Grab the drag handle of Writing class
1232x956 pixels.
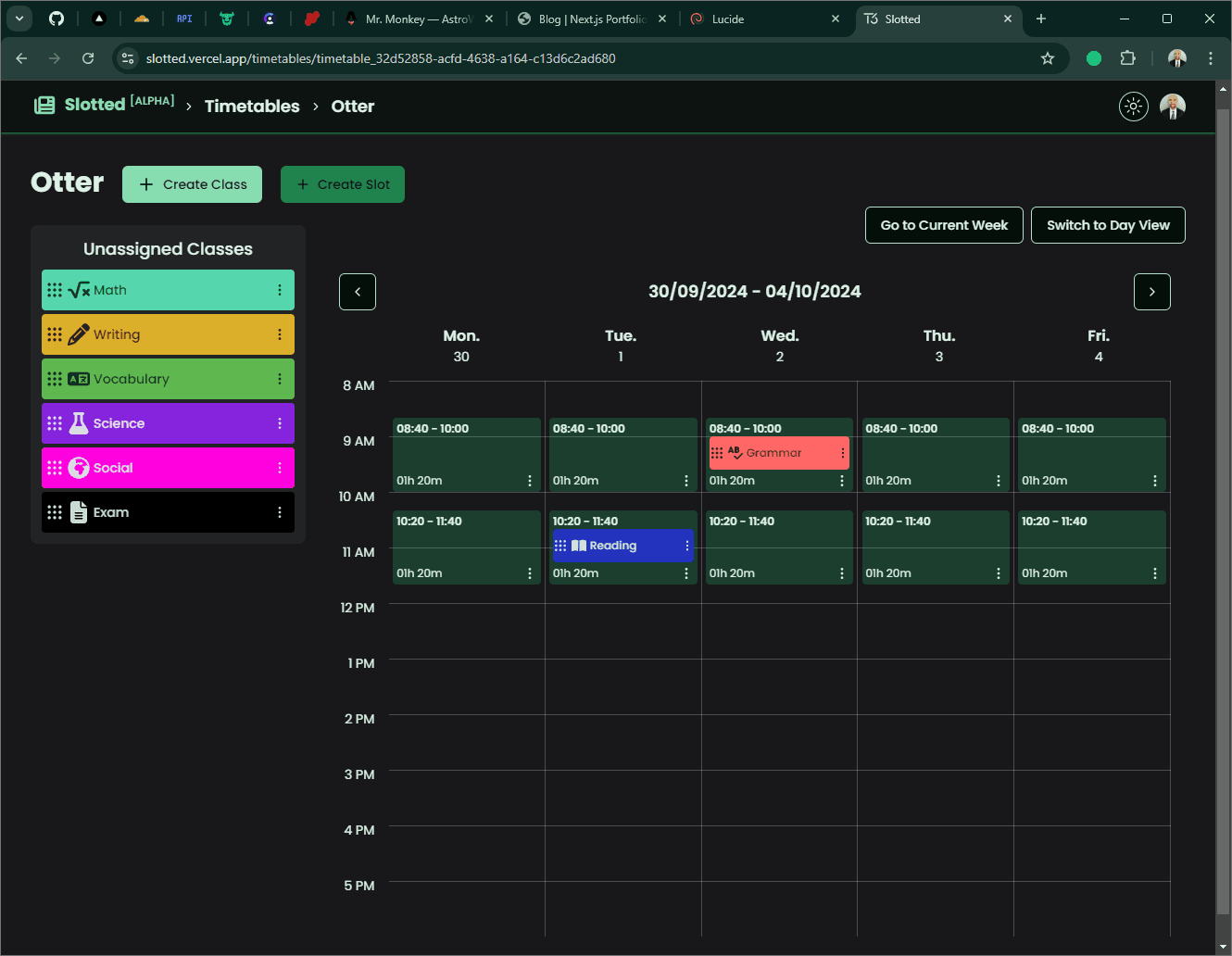click(x=55, y=334)
